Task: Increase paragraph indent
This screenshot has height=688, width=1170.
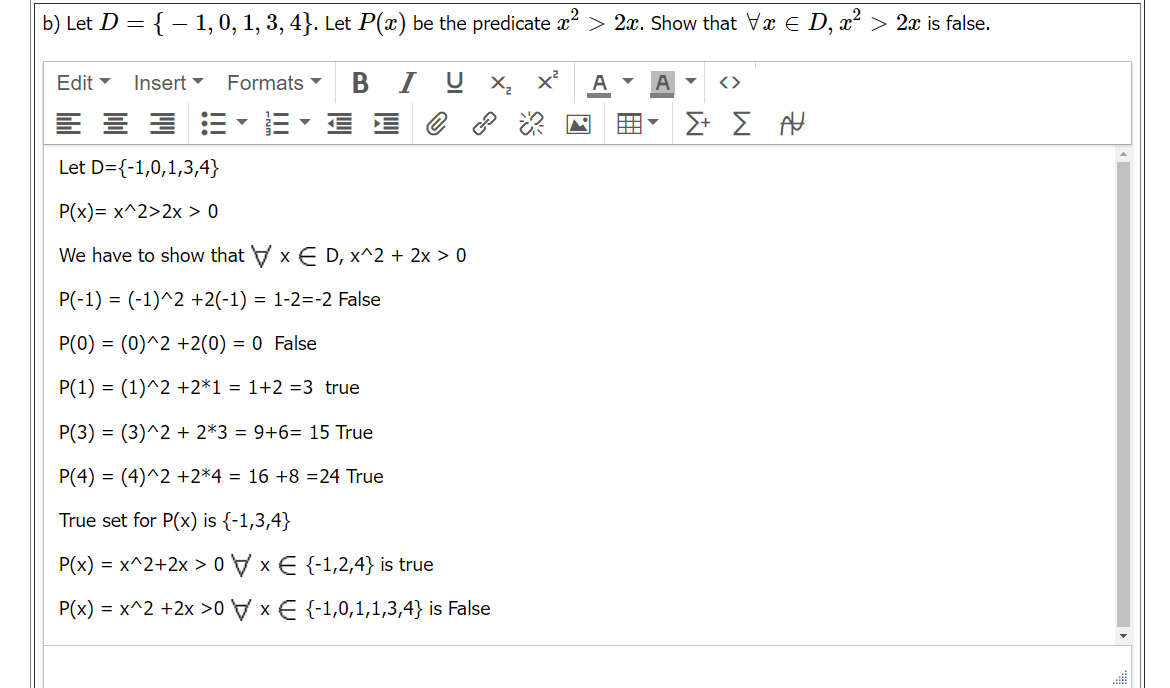Action: [385, 123]
